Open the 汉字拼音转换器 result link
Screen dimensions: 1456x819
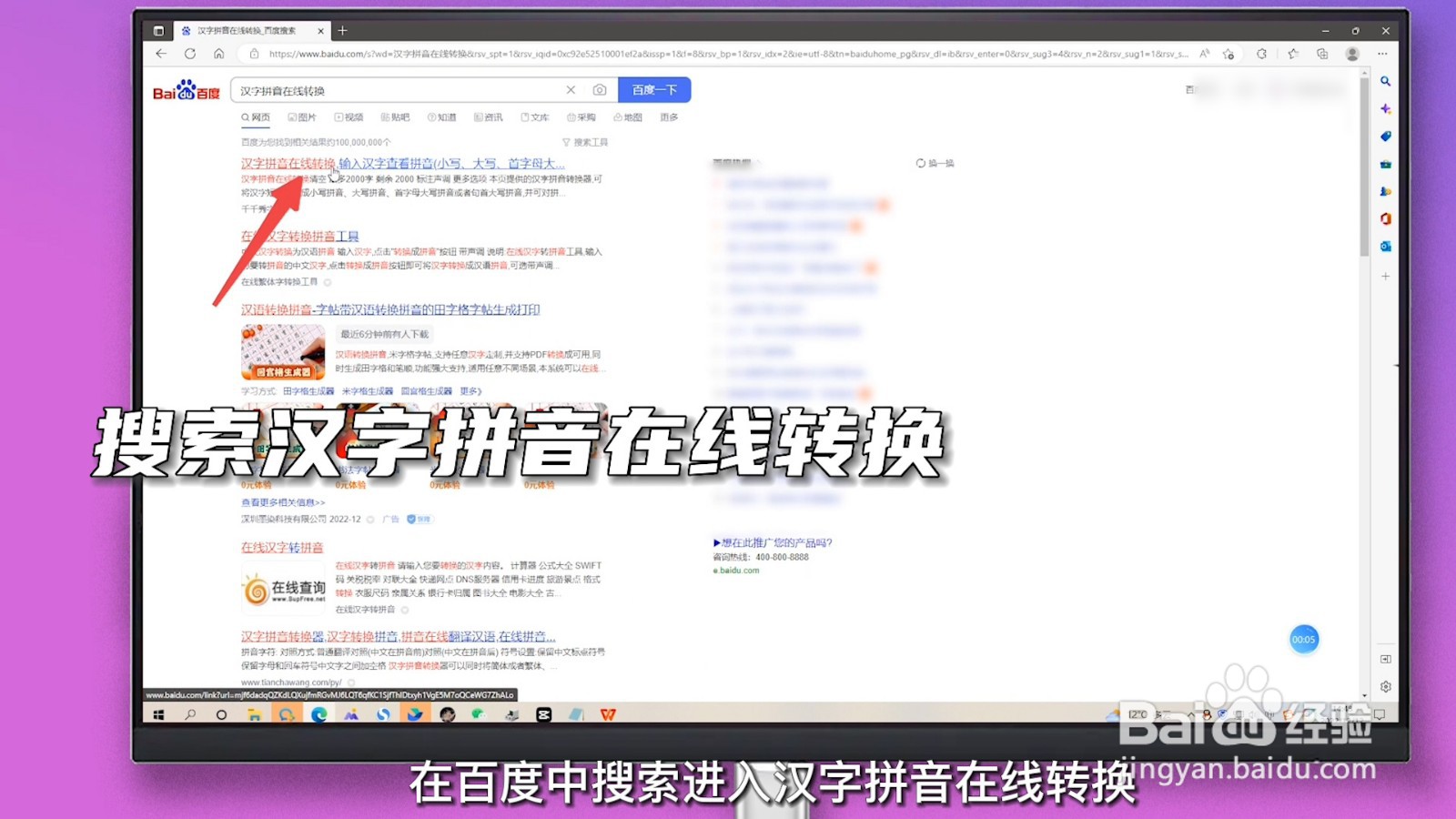pyautogui.click(x=398, y=637)
